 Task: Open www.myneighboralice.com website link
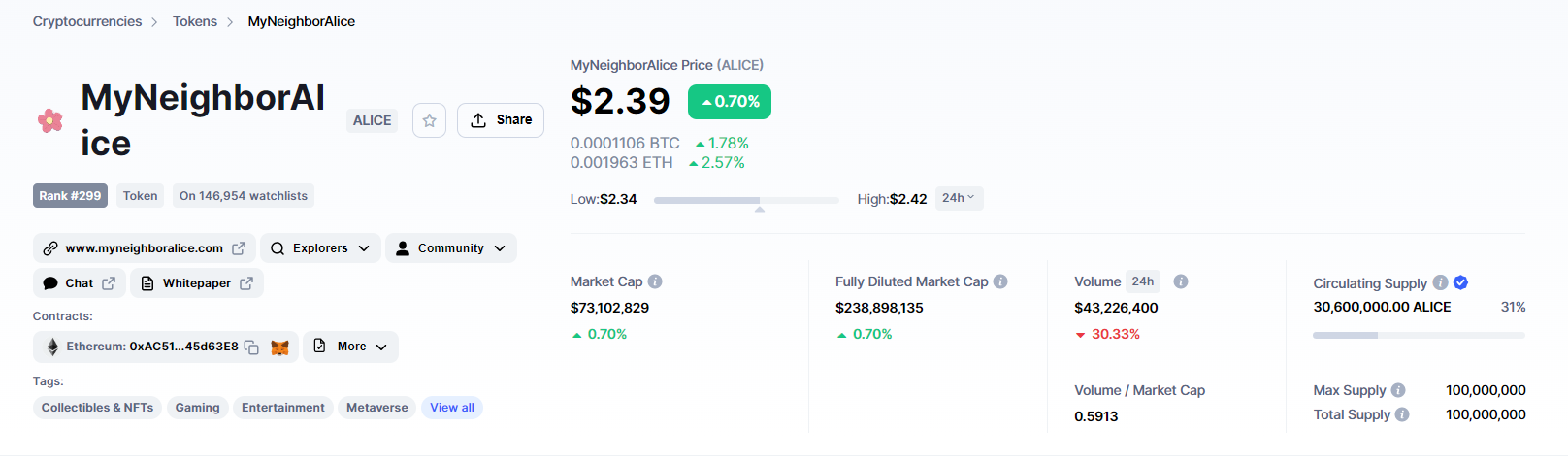tap(145, 248)
